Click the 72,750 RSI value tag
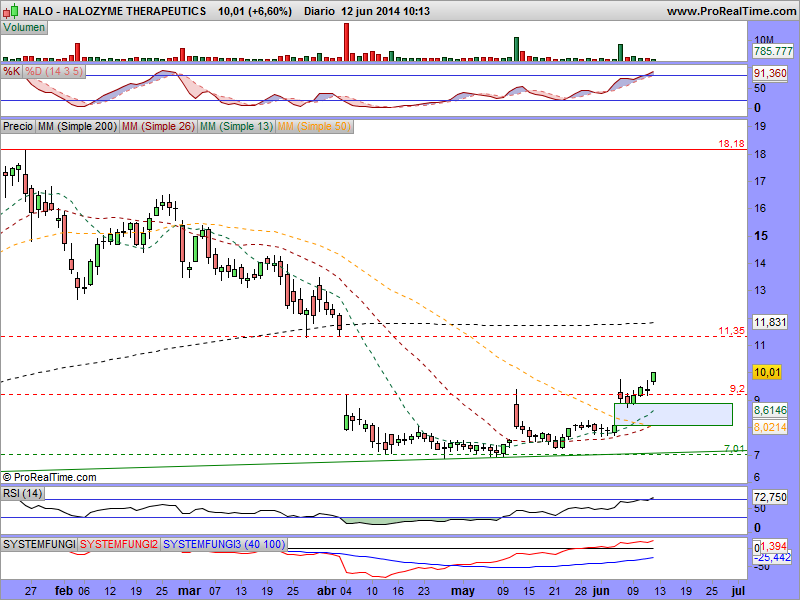800x600 pixels. pyautogui.click(x=770, y=497)
